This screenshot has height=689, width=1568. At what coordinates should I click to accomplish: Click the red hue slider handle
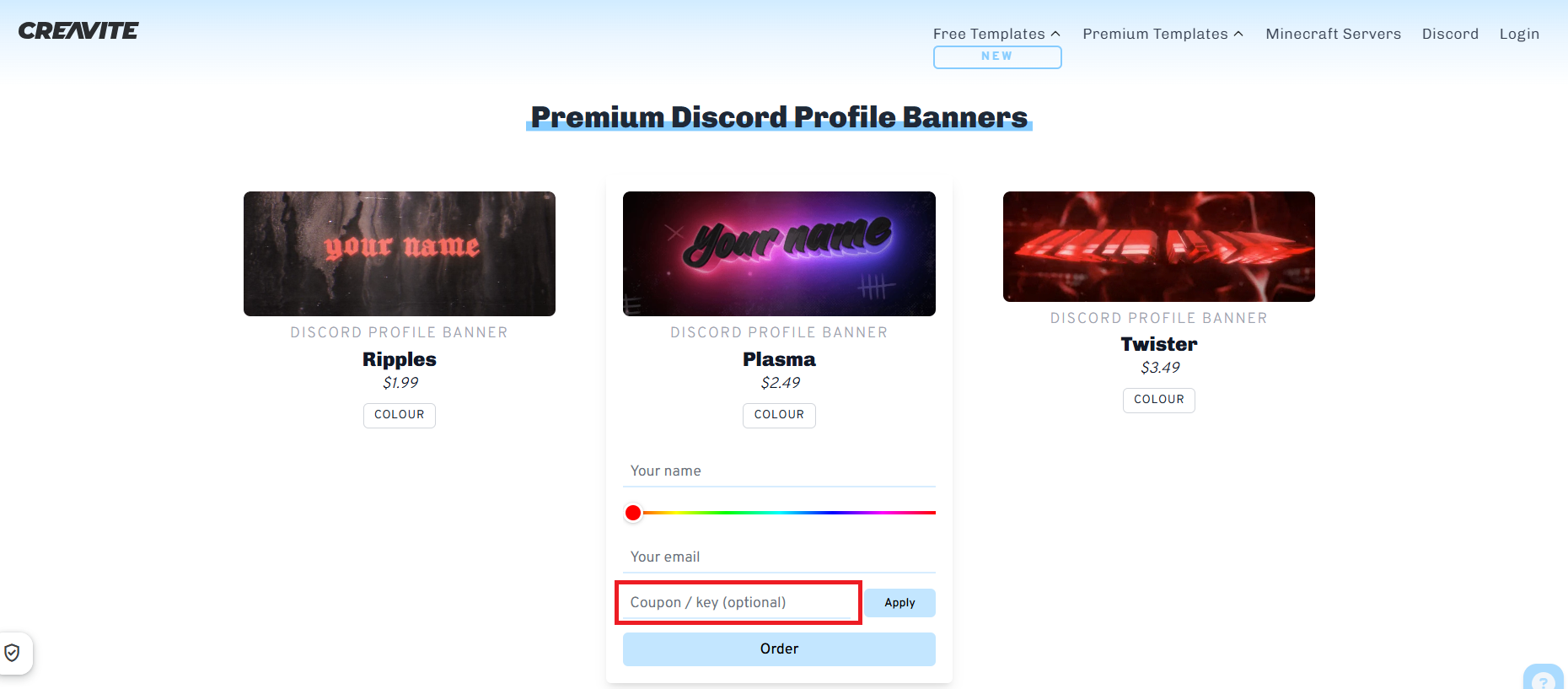[633, 513]
